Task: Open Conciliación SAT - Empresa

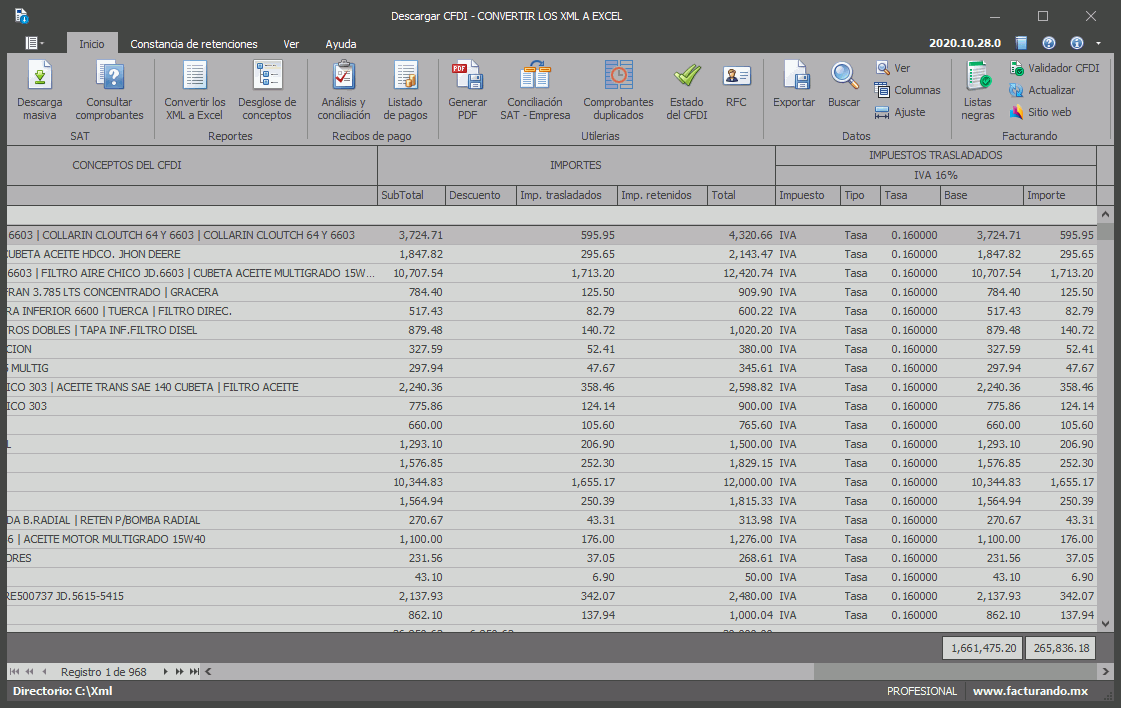Action: point(535,90)
